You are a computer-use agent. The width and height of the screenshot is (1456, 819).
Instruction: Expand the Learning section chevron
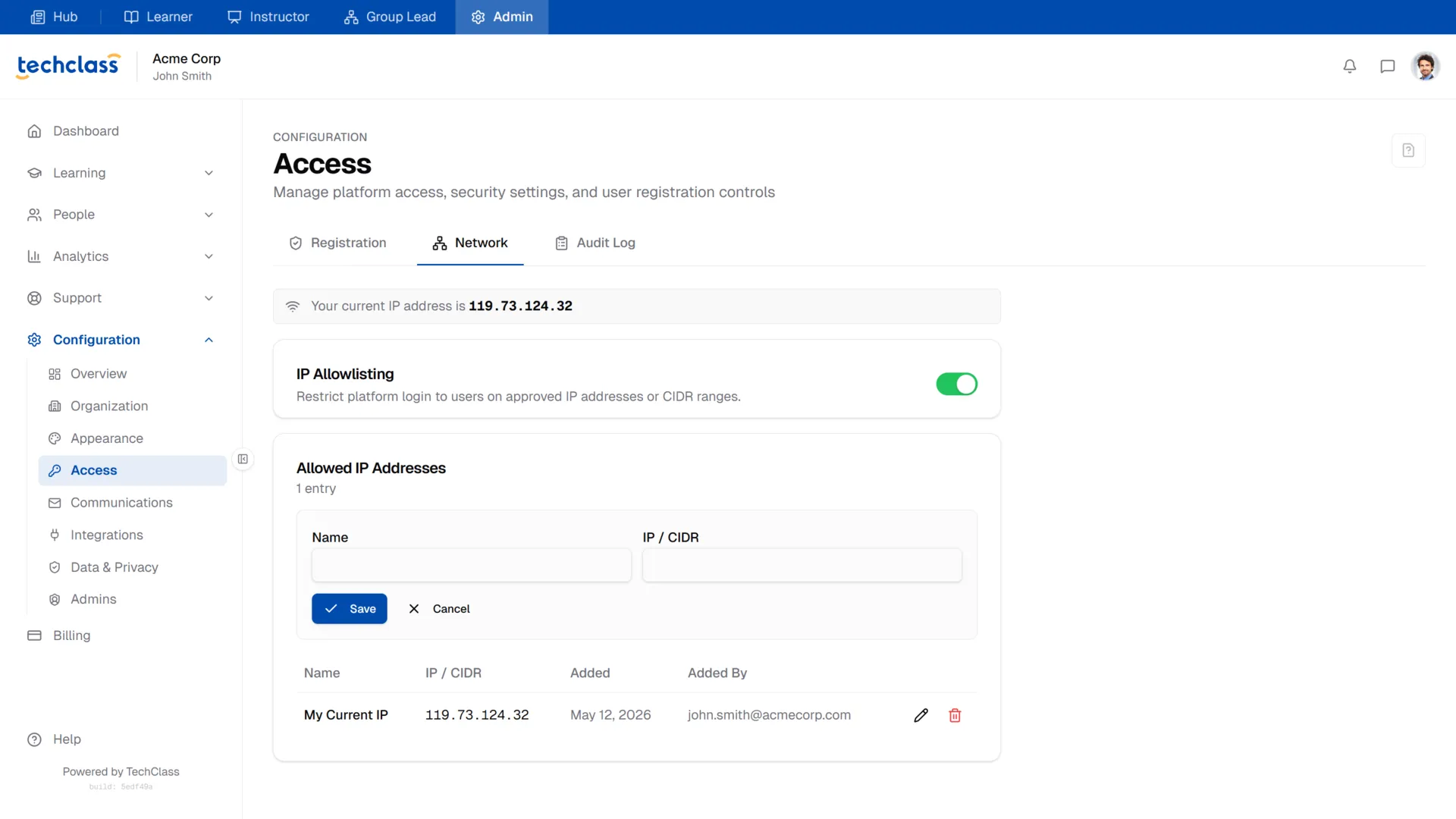click(209, 173)
